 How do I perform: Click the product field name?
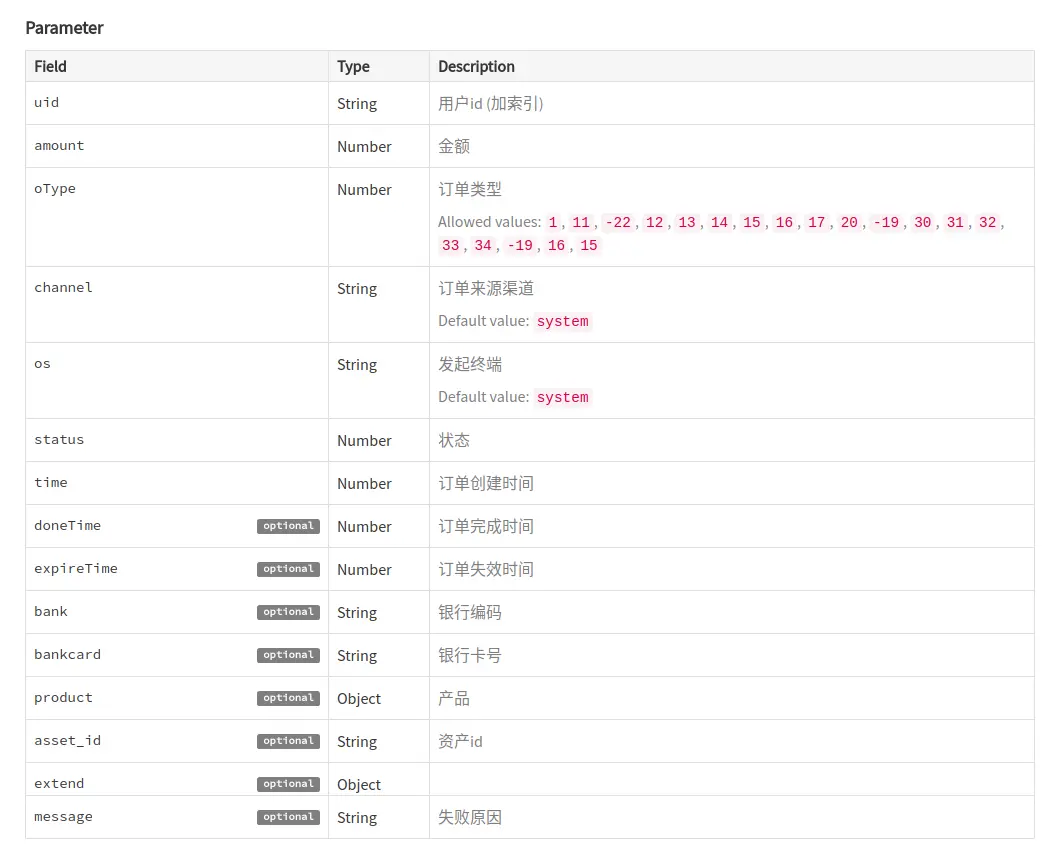point(63,698)
